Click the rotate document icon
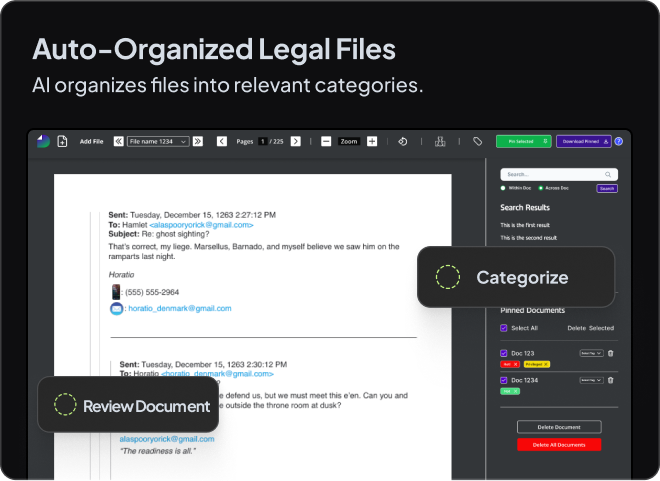The width and height of the screenshot is (660, 481). tap(402, 142)
